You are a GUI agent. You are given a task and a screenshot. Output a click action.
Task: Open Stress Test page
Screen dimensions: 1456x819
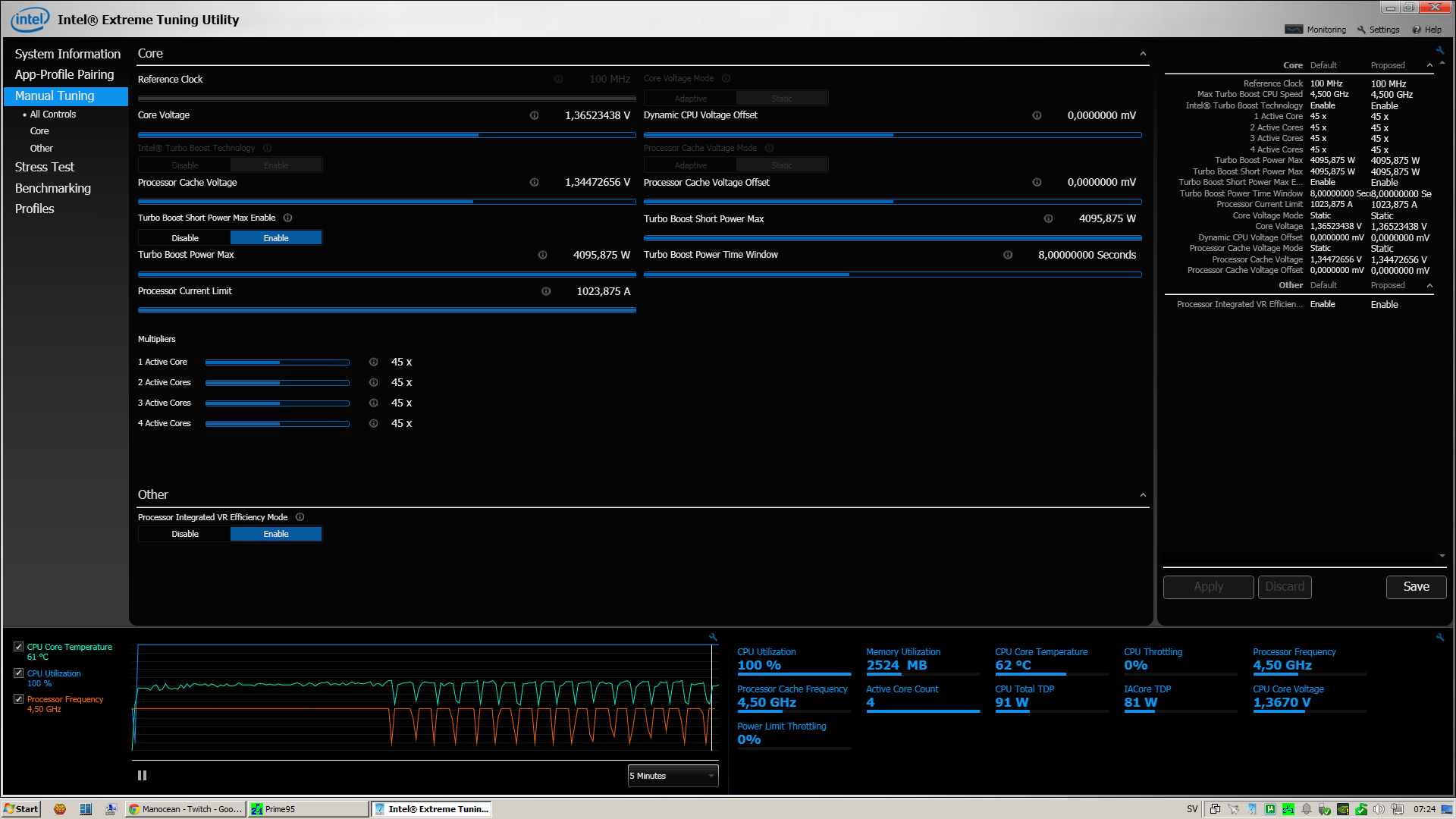coord(45,167)
